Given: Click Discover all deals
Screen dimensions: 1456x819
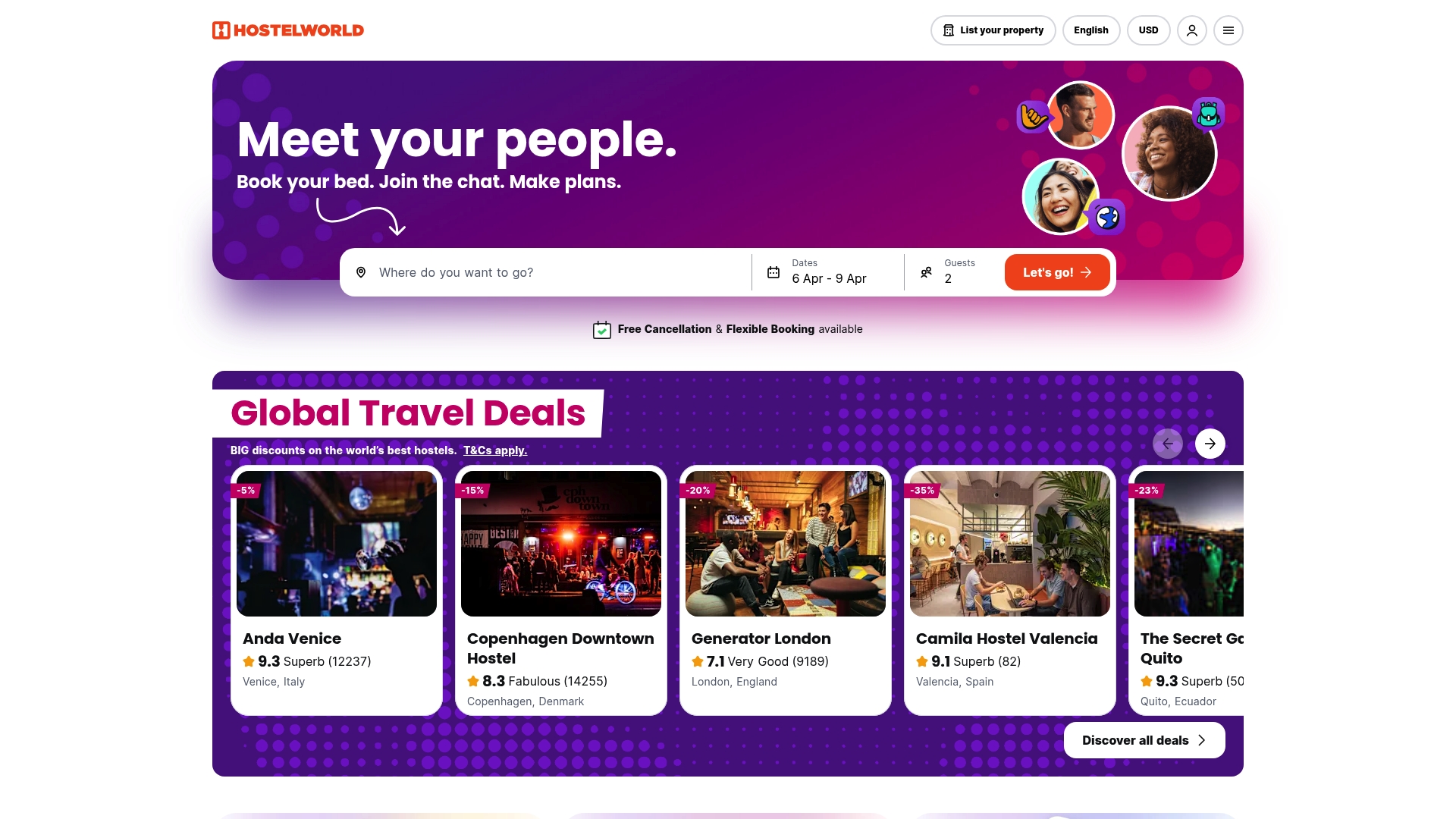Looking at the screenshot, I should click(x=1144, y=739).
